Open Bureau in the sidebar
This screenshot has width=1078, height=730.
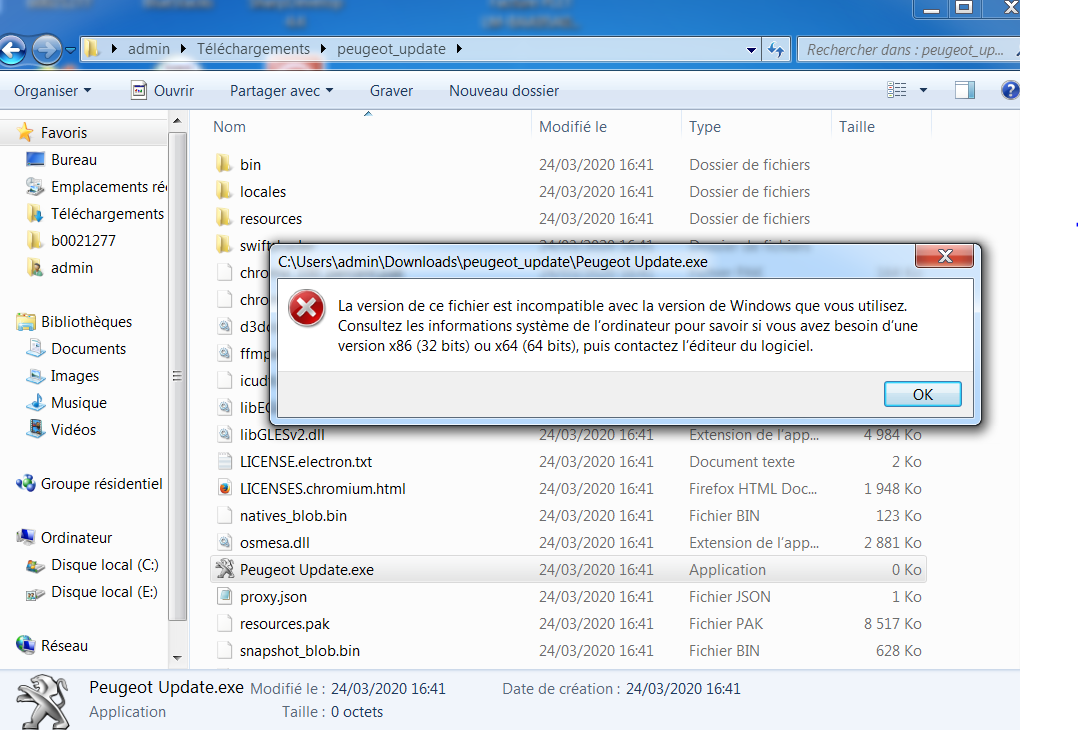click(74, 159)
